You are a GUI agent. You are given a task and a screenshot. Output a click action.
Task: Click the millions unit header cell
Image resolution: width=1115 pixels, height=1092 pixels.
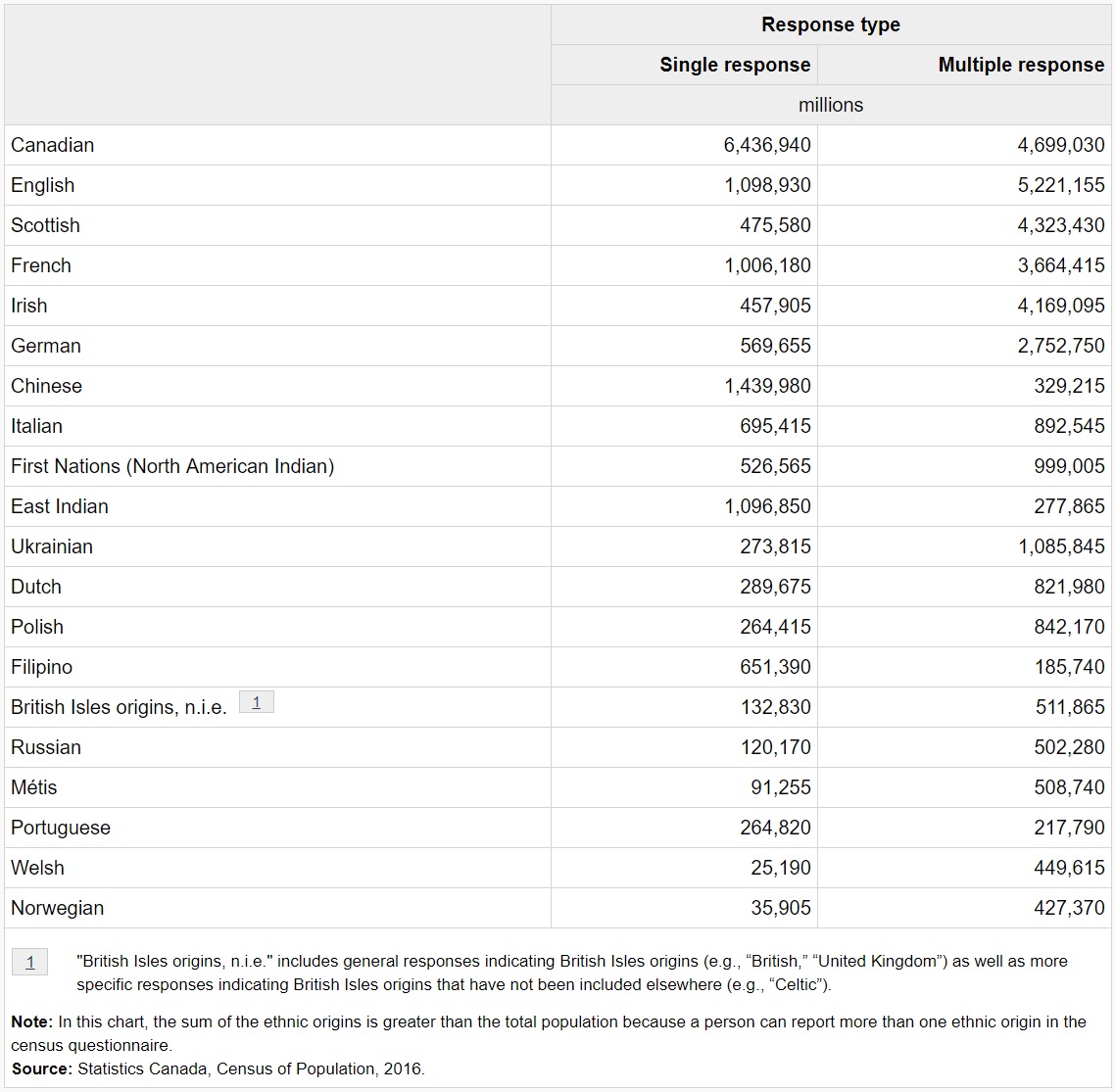coord(830,105)
